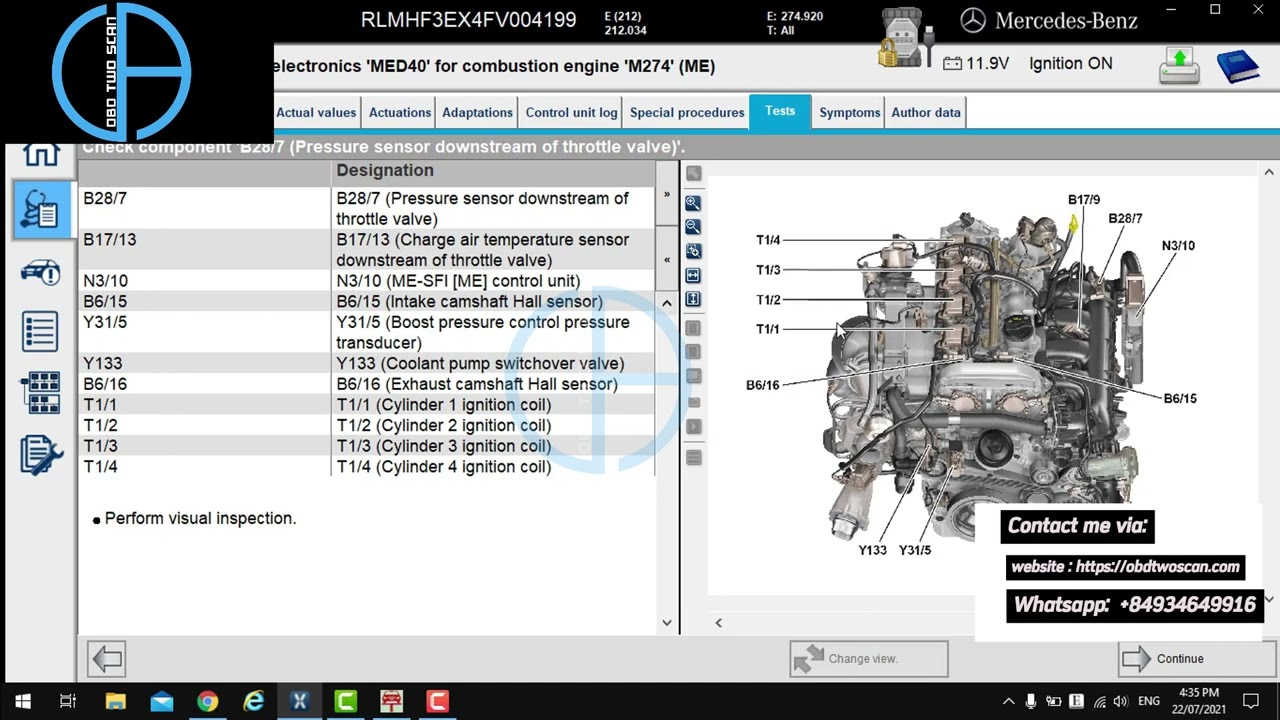Select the B28/7 pressure sensor row

(367, 209)
